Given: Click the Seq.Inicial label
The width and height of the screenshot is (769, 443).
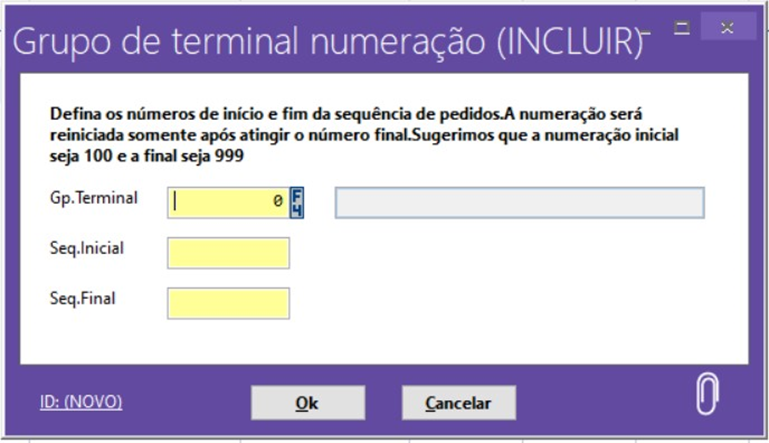Looking at the screenshot, I should click(x=87, y=248).
